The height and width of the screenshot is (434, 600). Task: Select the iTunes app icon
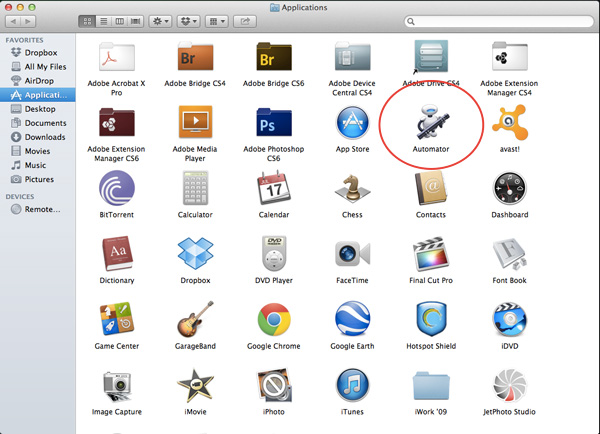coord(352,386)
